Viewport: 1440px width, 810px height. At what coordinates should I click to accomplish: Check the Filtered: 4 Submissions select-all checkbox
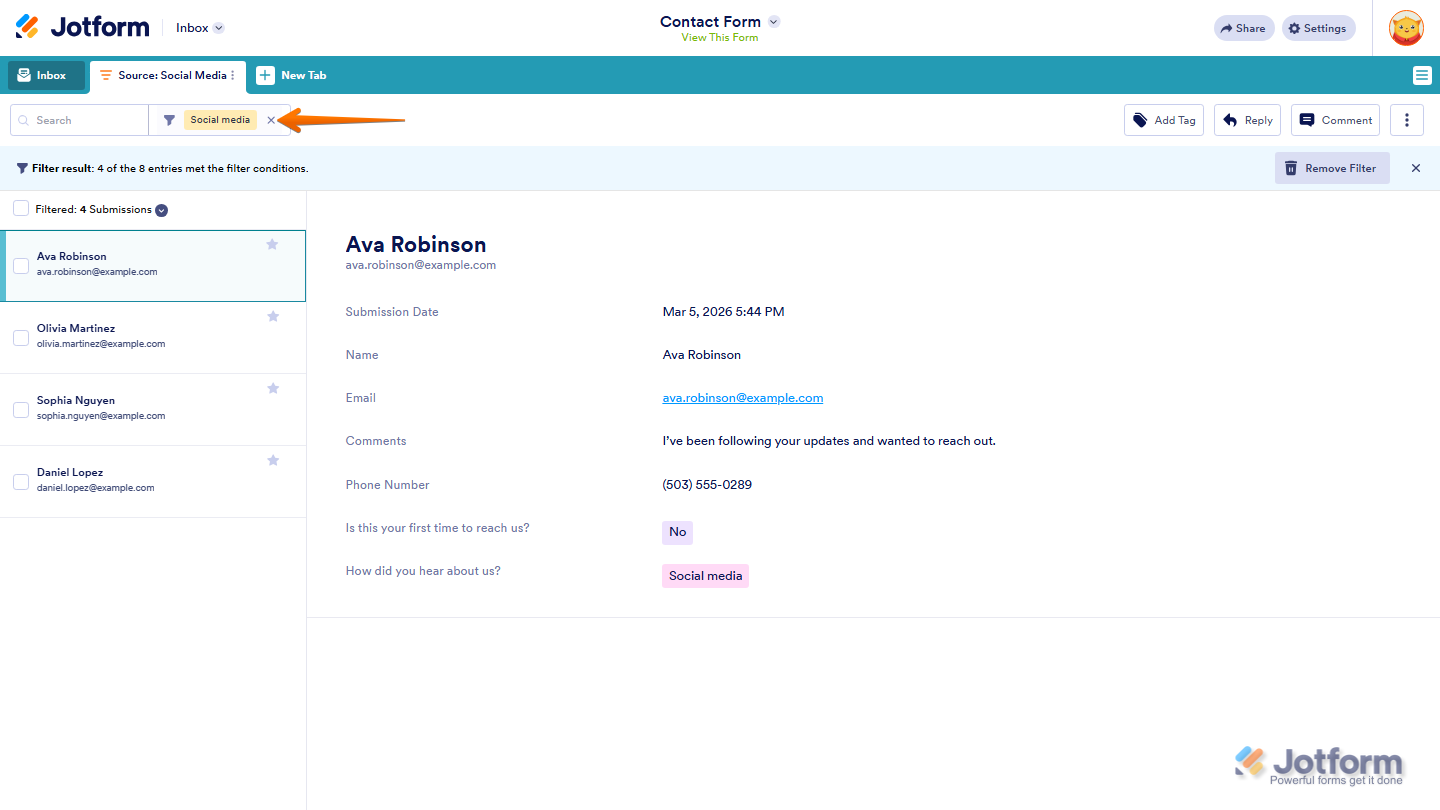click(x=21, y=209)
